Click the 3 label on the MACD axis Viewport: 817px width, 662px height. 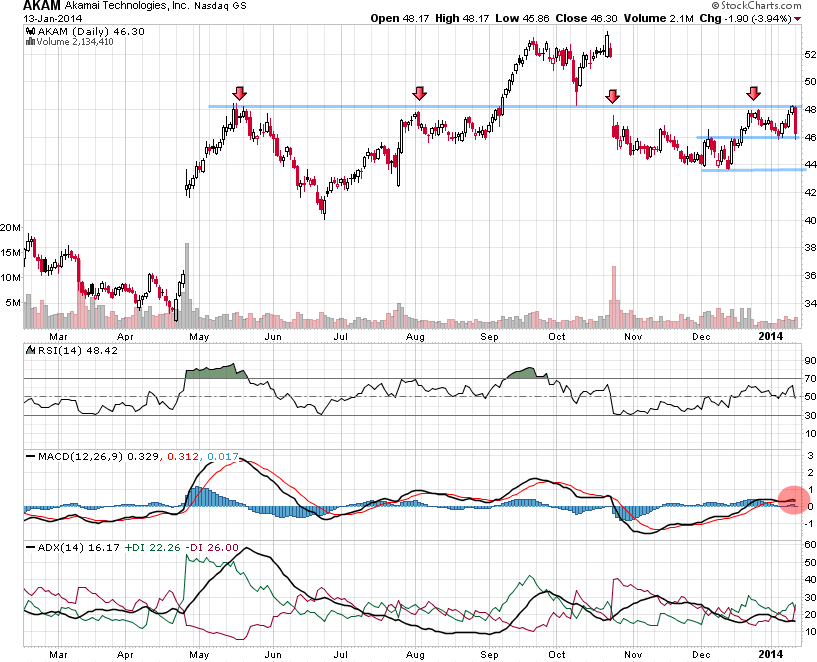coord(810,456)
